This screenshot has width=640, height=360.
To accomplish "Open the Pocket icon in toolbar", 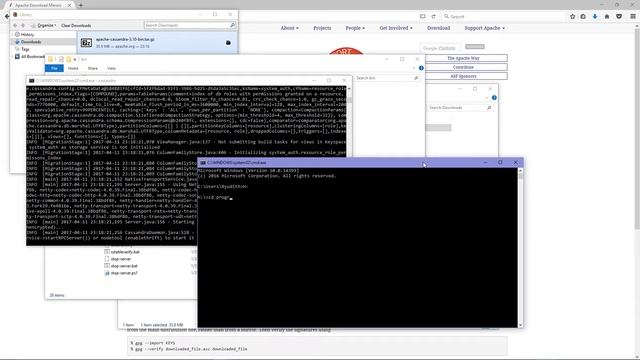I will point(619,16).
